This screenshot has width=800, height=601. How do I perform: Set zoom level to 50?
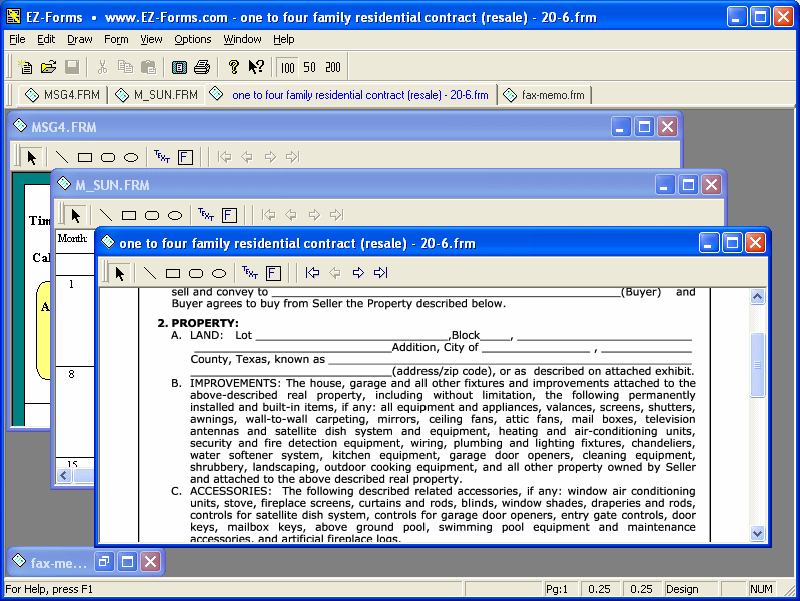coord(312,66)
